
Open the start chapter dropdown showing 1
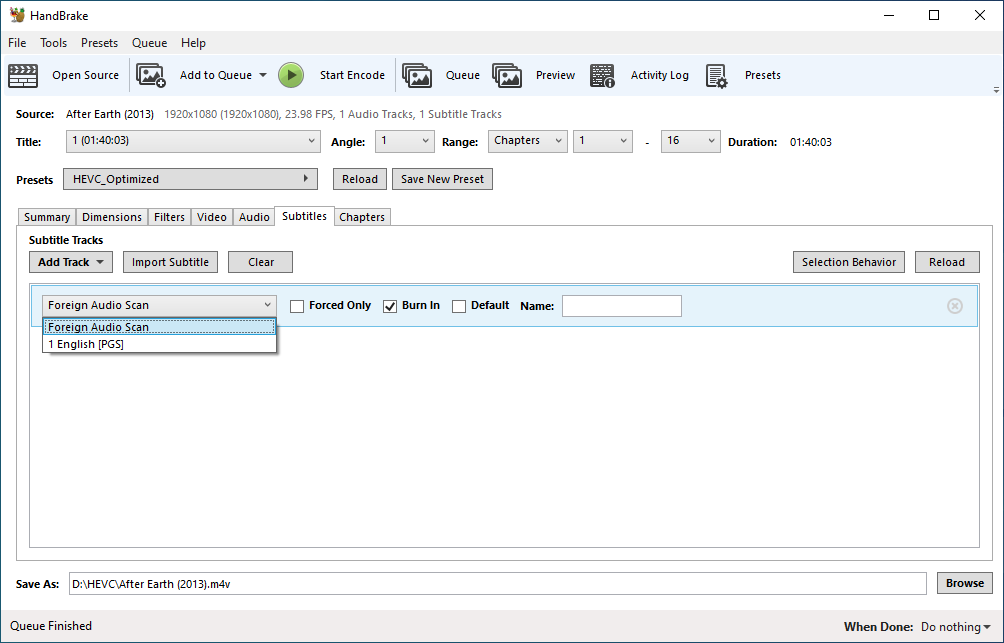click(603, 141)
